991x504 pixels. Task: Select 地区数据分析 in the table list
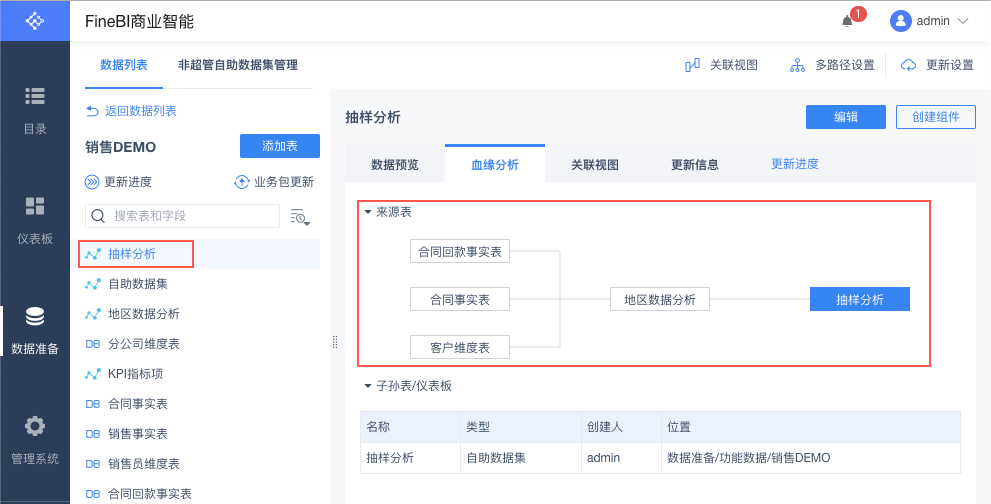click(143, 314)
